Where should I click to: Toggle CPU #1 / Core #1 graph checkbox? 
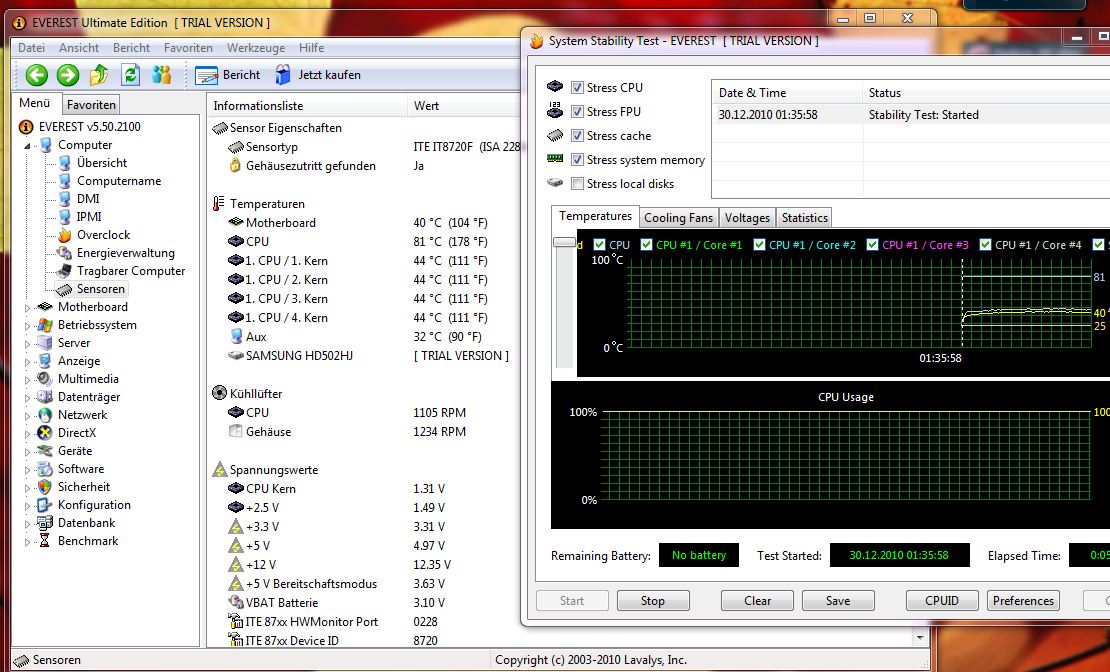[646, 245]
